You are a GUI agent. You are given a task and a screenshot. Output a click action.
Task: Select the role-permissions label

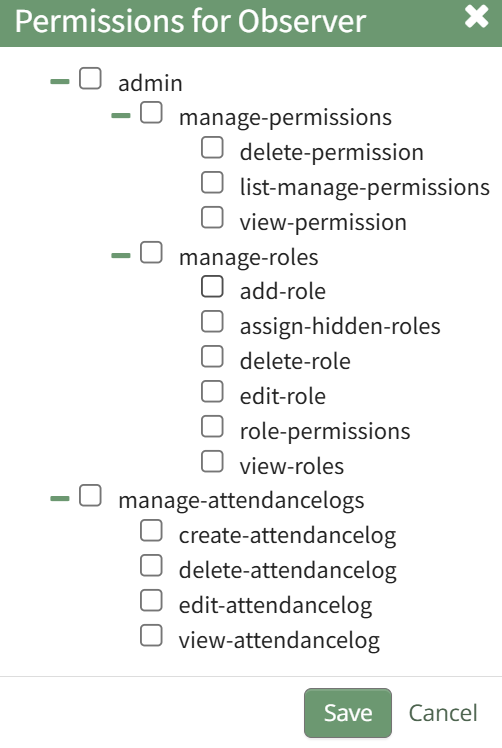coord(325,432)
